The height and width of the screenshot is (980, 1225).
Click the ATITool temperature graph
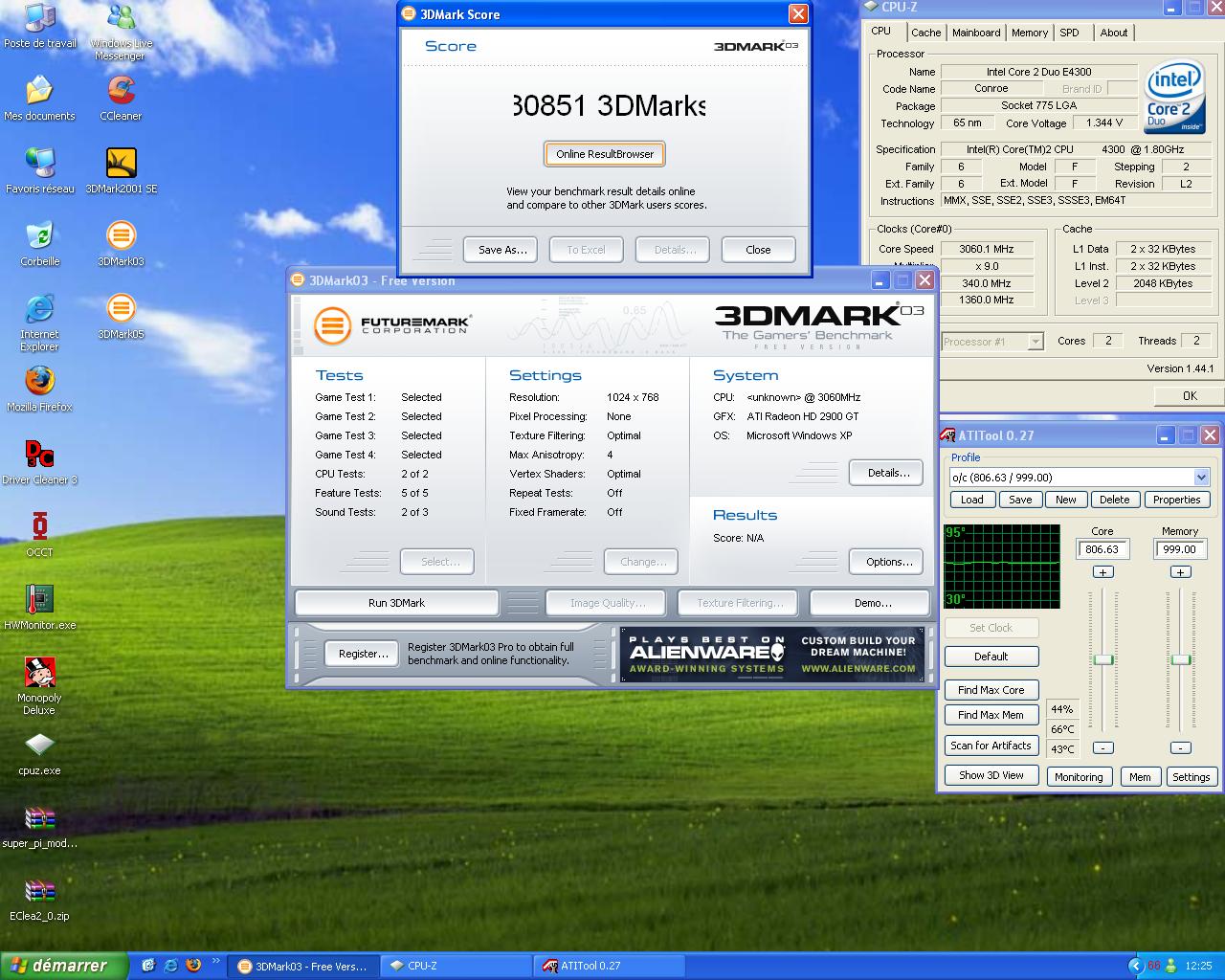click(x=1002, y=566)
